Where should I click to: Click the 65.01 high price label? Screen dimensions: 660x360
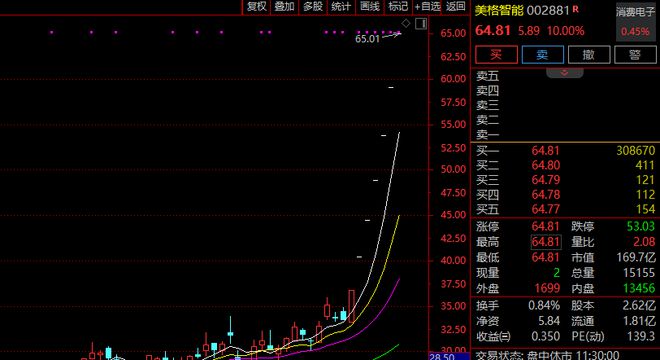(367, 39)
